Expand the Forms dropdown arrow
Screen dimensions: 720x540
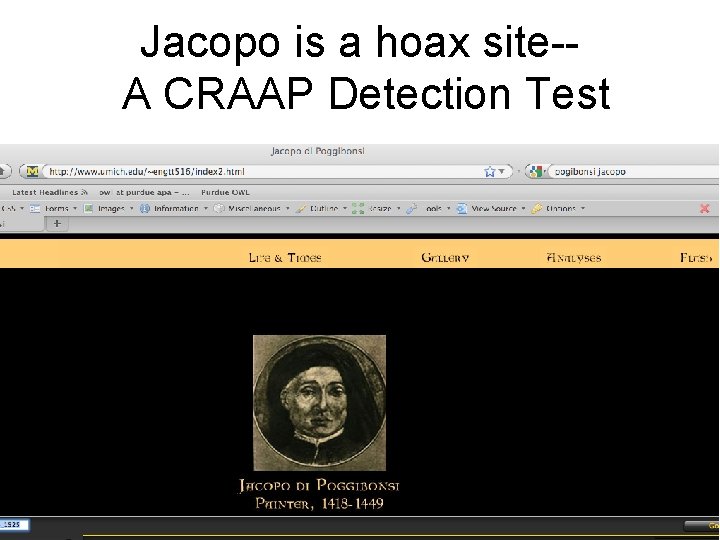(x=75, y=208)
